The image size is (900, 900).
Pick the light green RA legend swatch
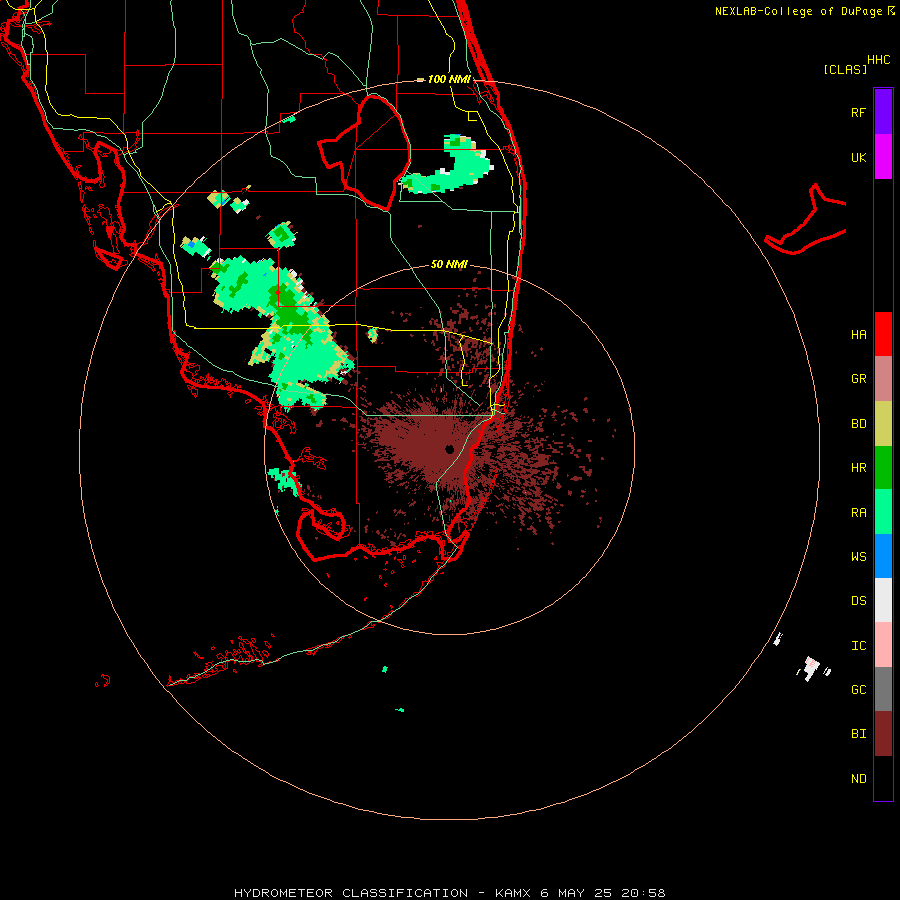[883, 512]
